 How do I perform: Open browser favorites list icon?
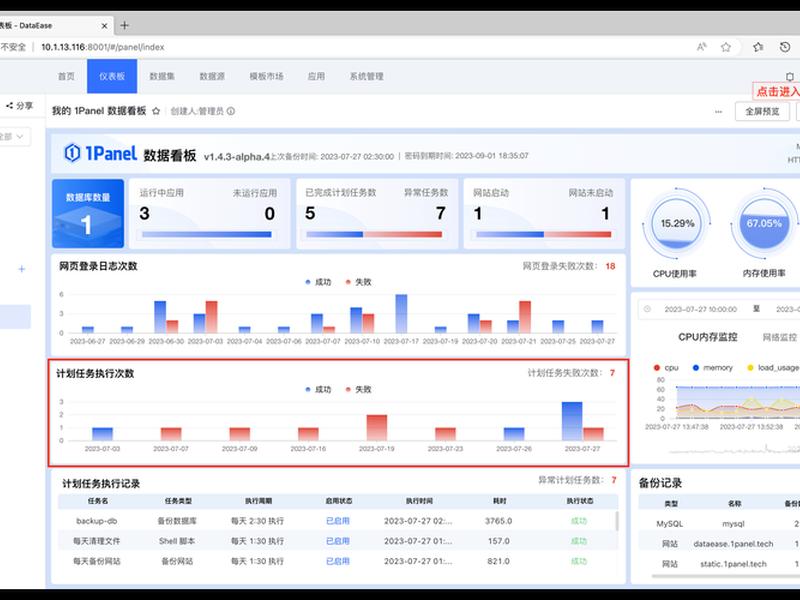758,47
